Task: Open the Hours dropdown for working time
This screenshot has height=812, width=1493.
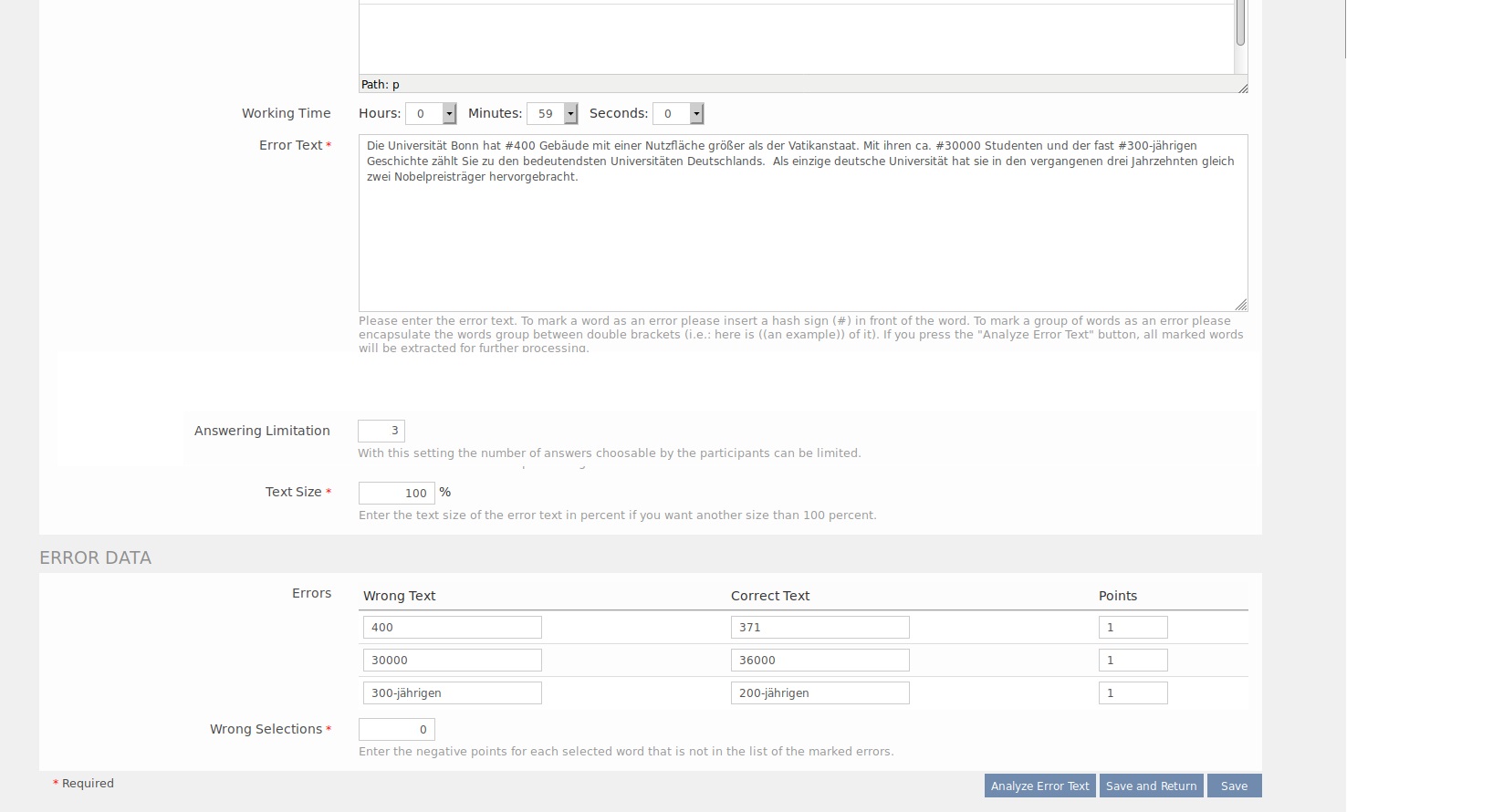Action: (431, 114)
